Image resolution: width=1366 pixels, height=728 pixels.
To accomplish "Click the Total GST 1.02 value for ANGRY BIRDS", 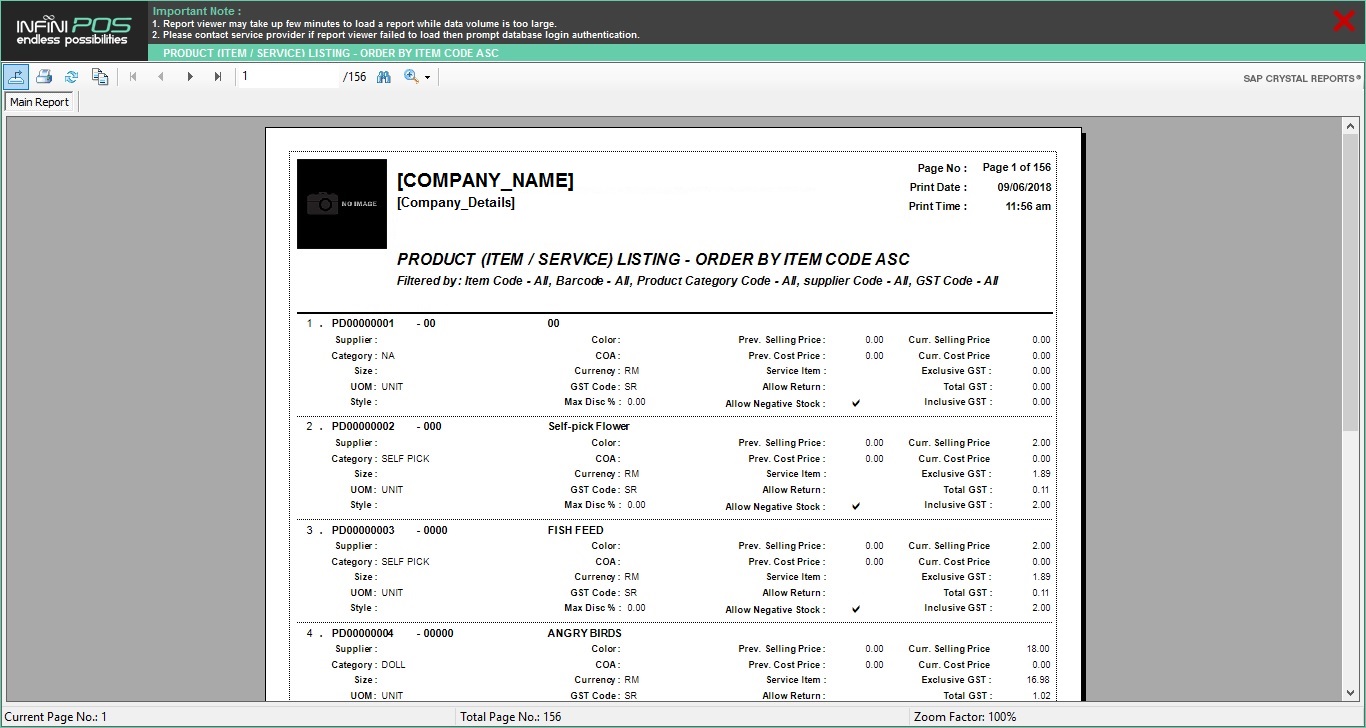I will (1040, 696).
